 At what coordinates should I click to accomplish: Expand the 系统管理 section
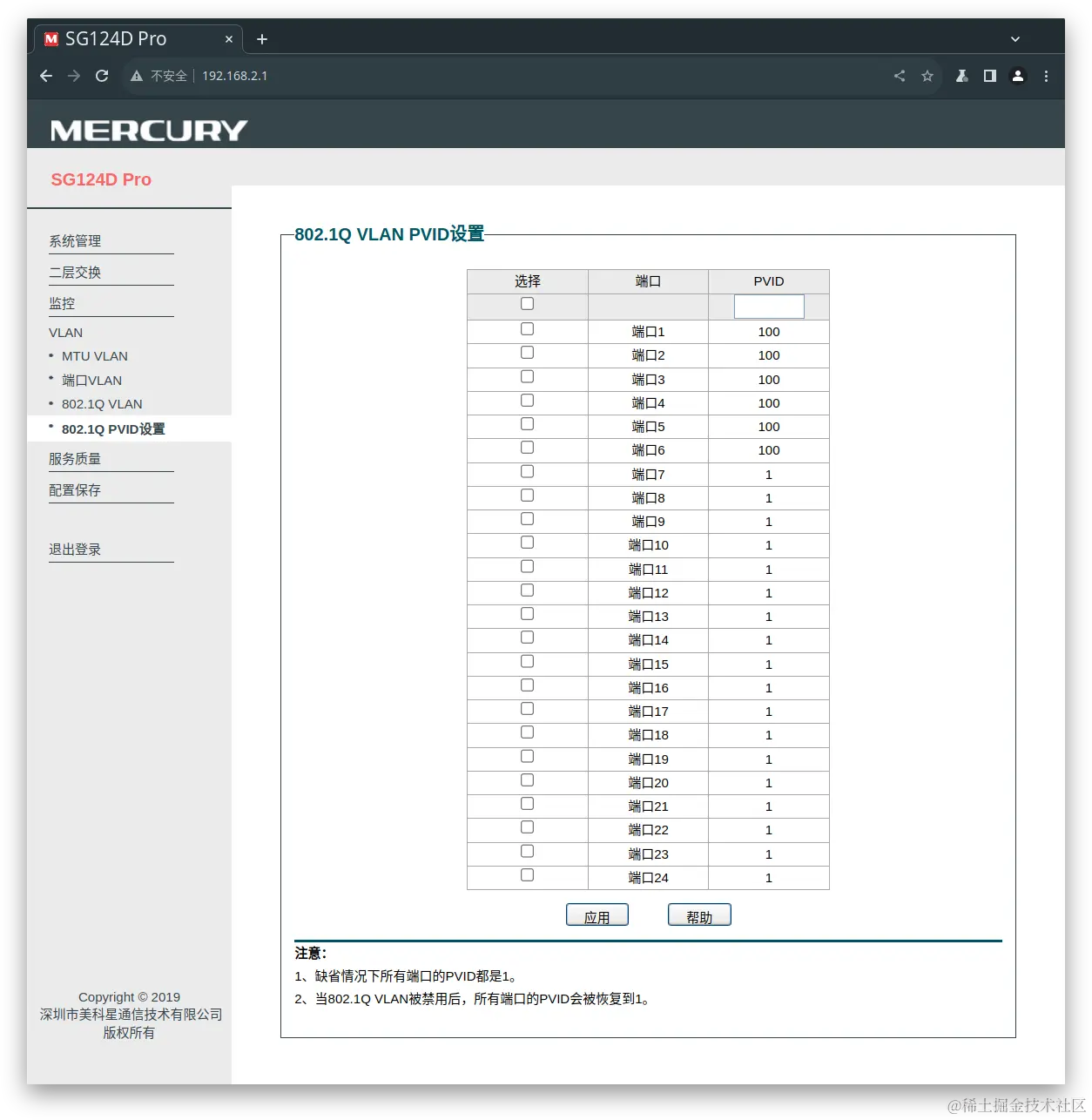[x=75, y=240]
